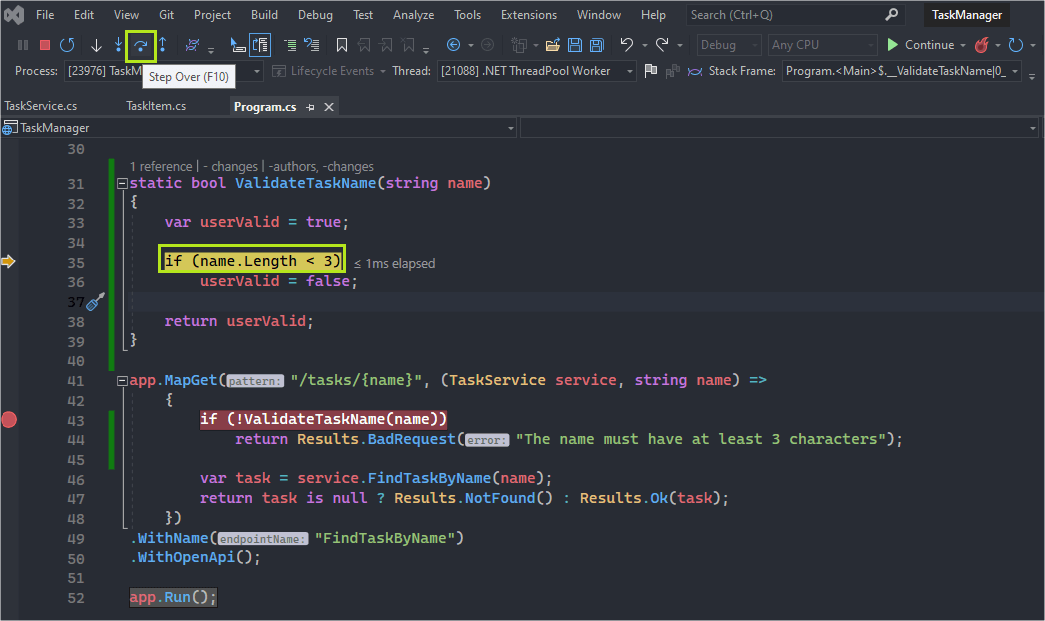
Task: Step Into the current call
Action: (118, 45)
